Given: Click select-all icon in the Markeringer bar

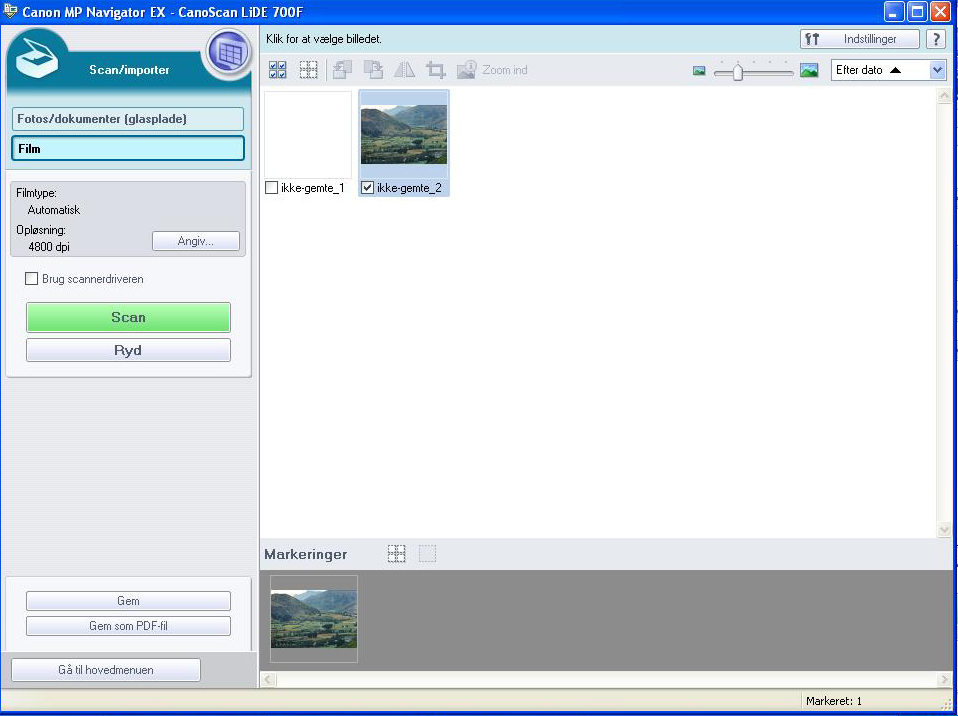Looking at the screenshot, I should click(397, 554).
